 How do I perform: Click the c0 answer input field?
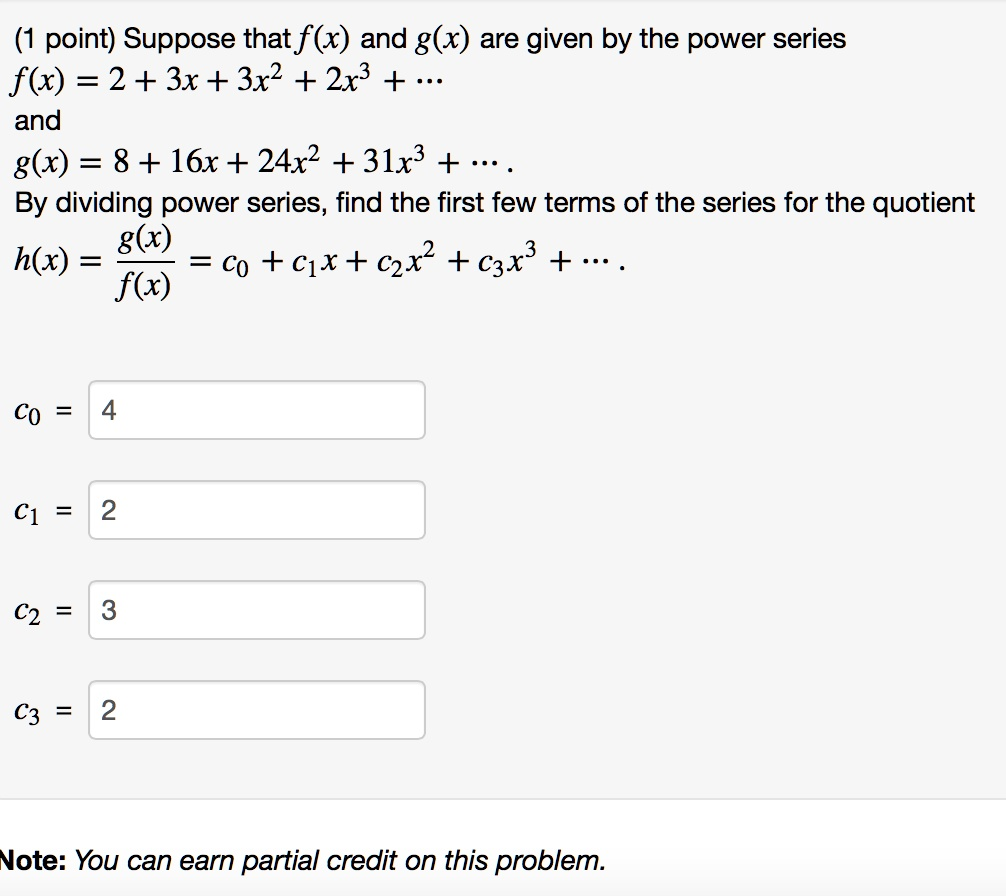(x=256, y=410)
